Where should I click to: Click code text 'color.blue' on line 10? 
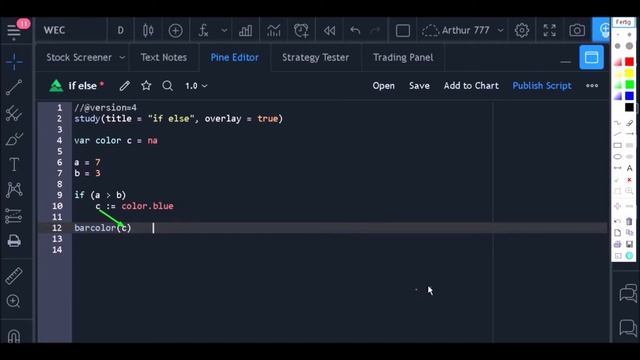tap(147, 206)
